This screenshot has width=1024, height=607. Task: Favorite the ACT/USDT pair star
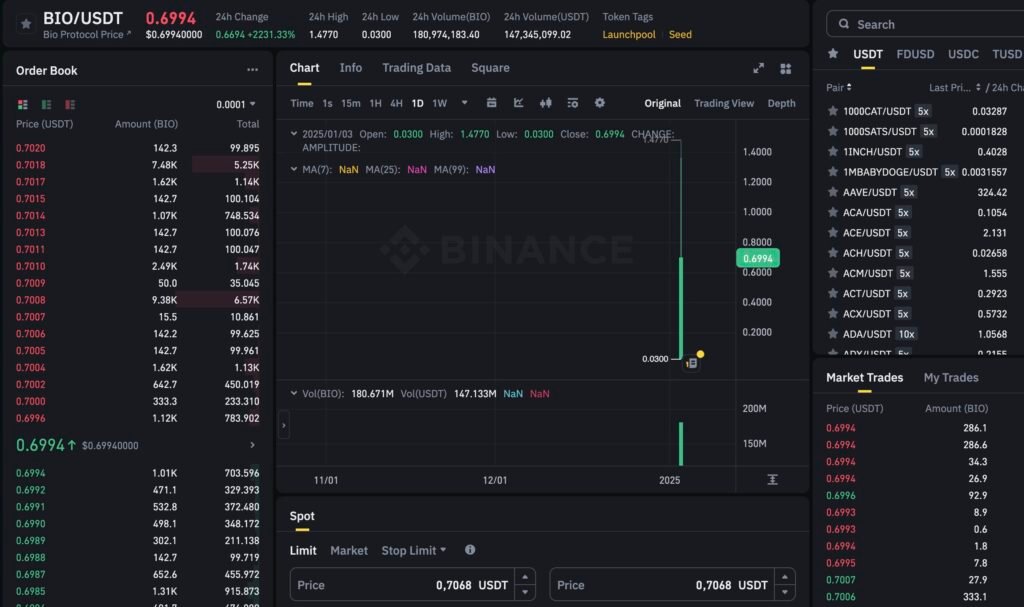833,293
